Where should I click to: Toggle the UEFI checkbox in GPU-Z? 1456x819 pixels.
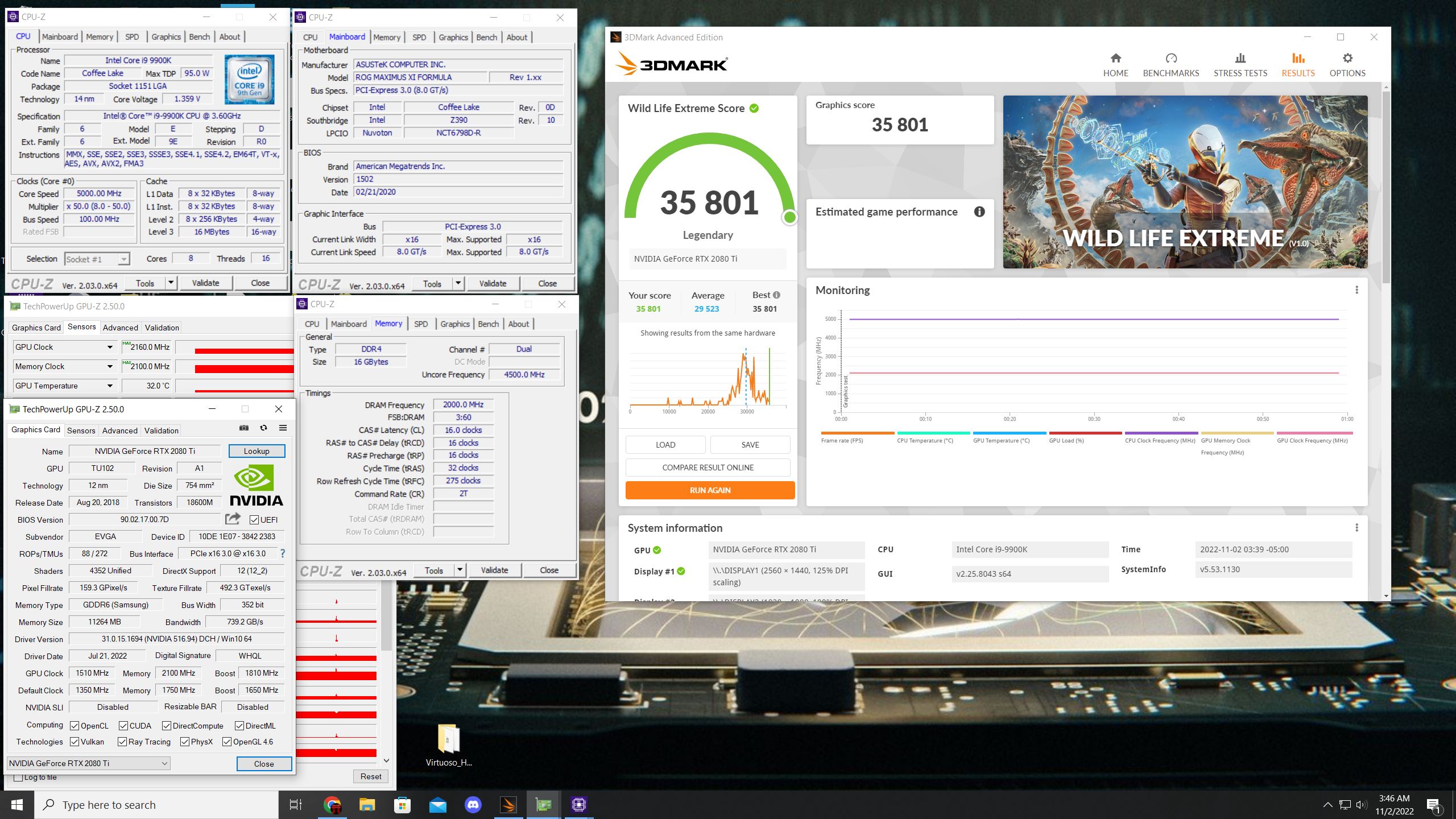coord(254,520)
